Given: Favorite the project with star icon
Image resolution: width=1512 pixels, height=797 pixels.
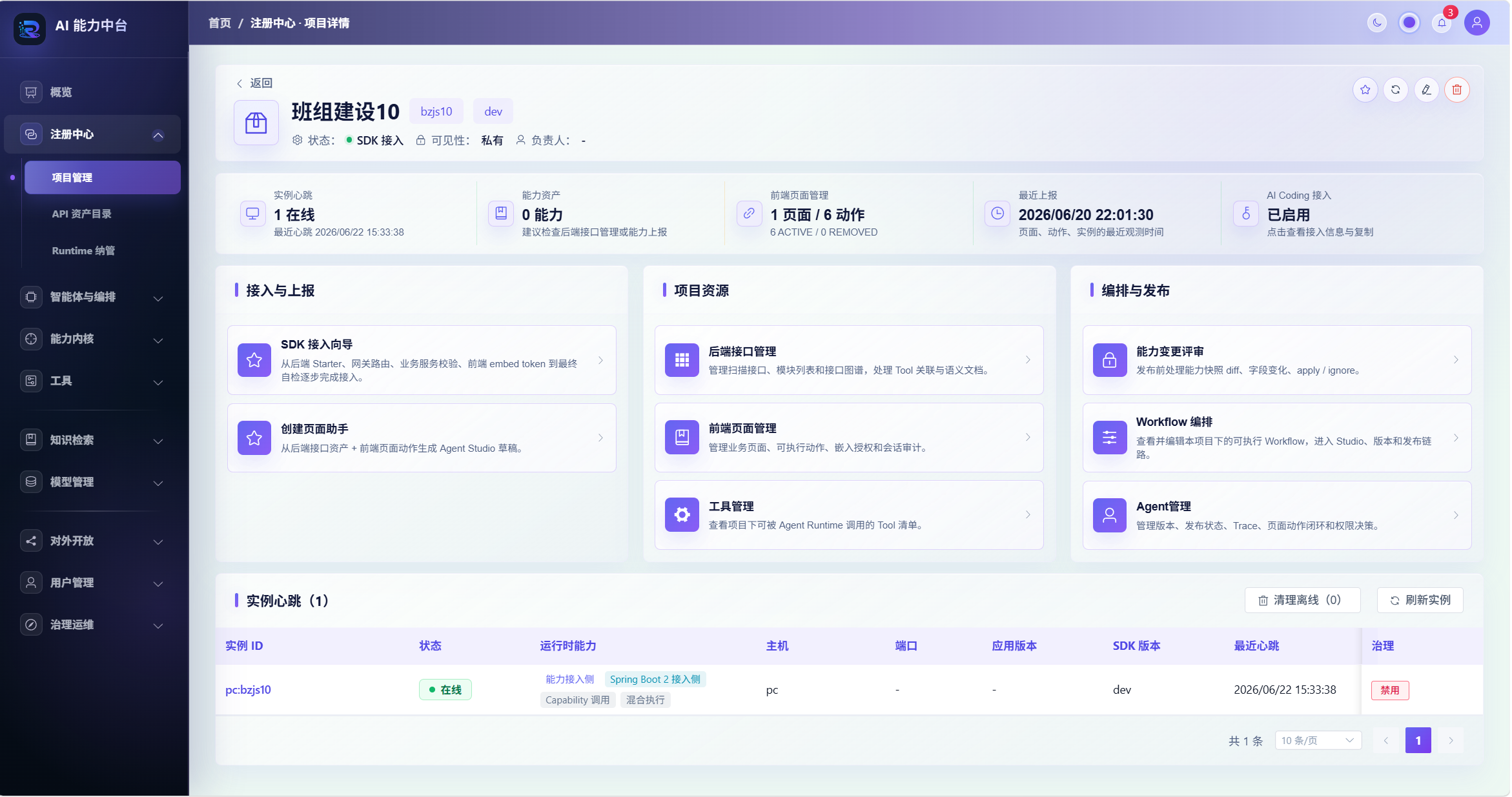Looking at the screenshot, I should (x=1365, y=90).
